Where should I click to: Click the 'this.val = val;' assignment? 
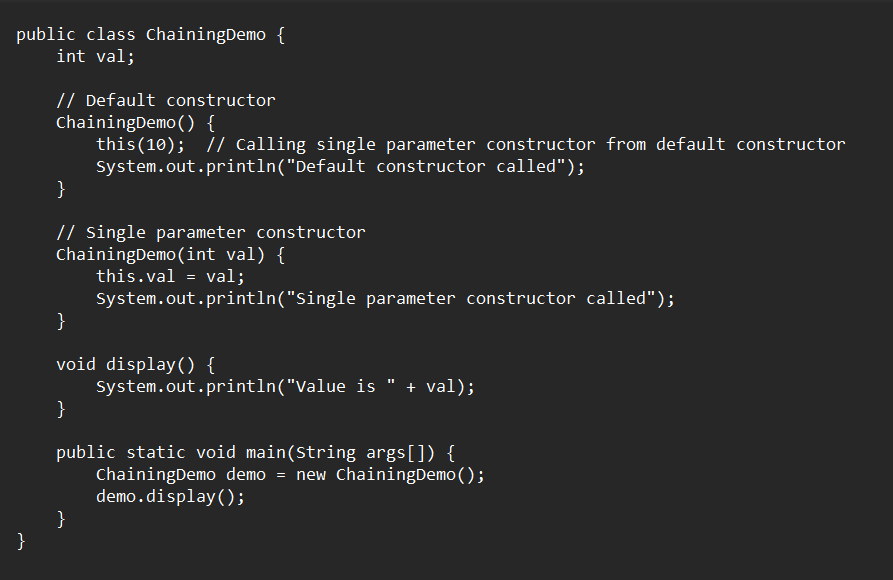click(x=170, y=276)
